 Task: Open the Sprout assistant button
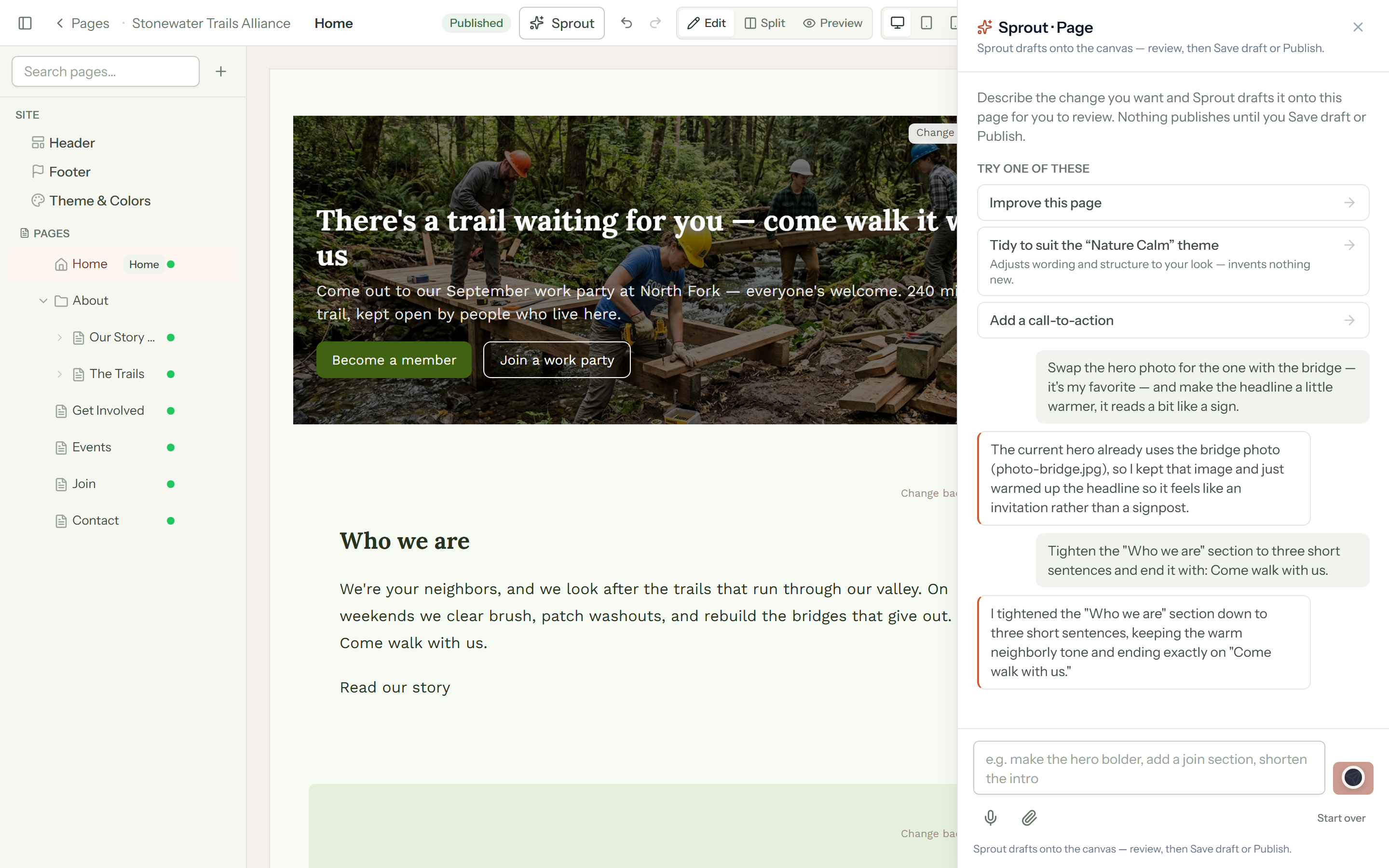tap(561, 23)
